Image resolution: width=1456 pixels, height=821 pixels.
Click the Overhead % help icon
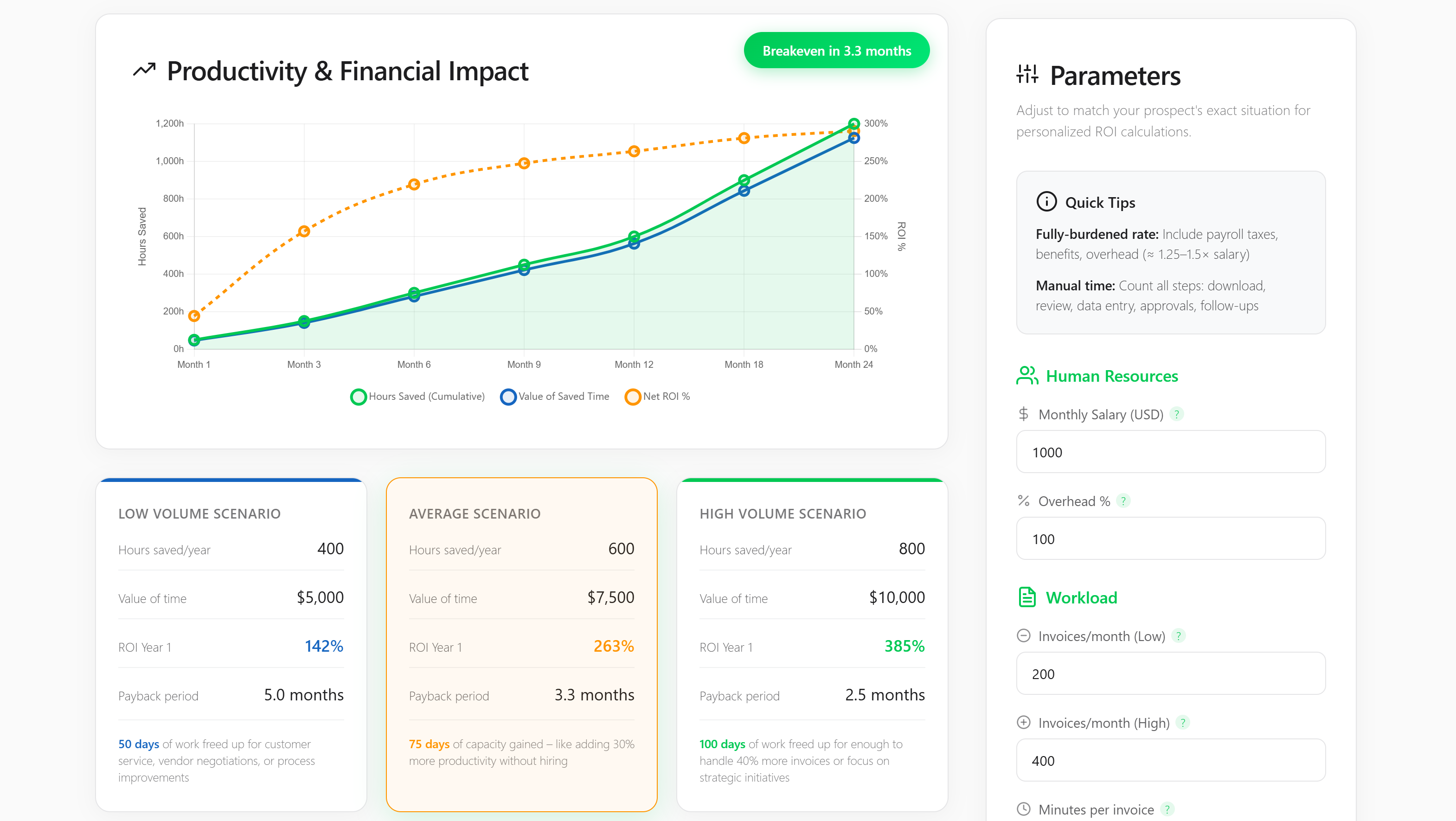(1123, 500)
